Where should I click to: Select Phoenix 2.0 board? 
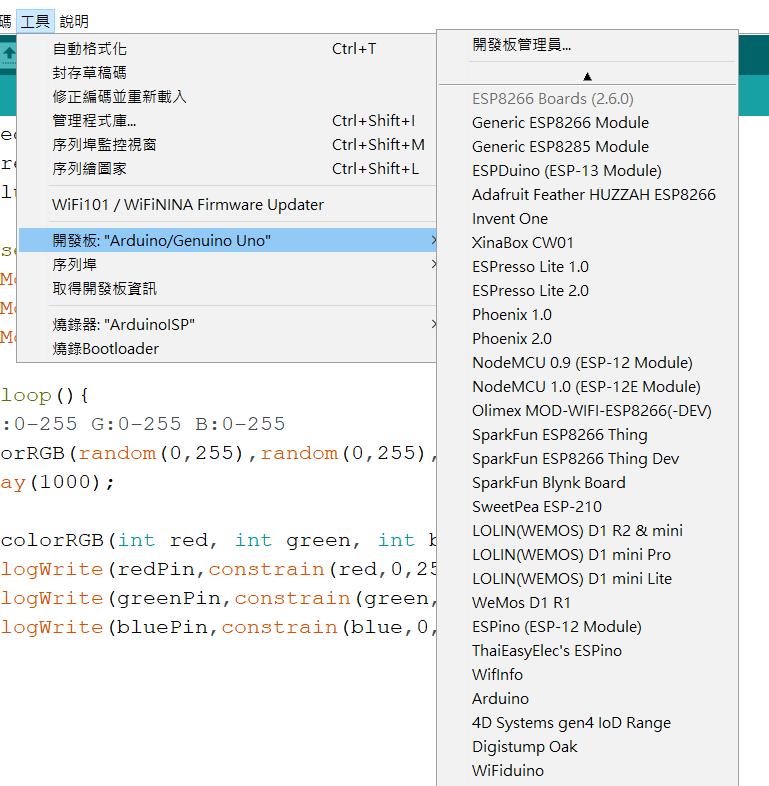point(587,339)
